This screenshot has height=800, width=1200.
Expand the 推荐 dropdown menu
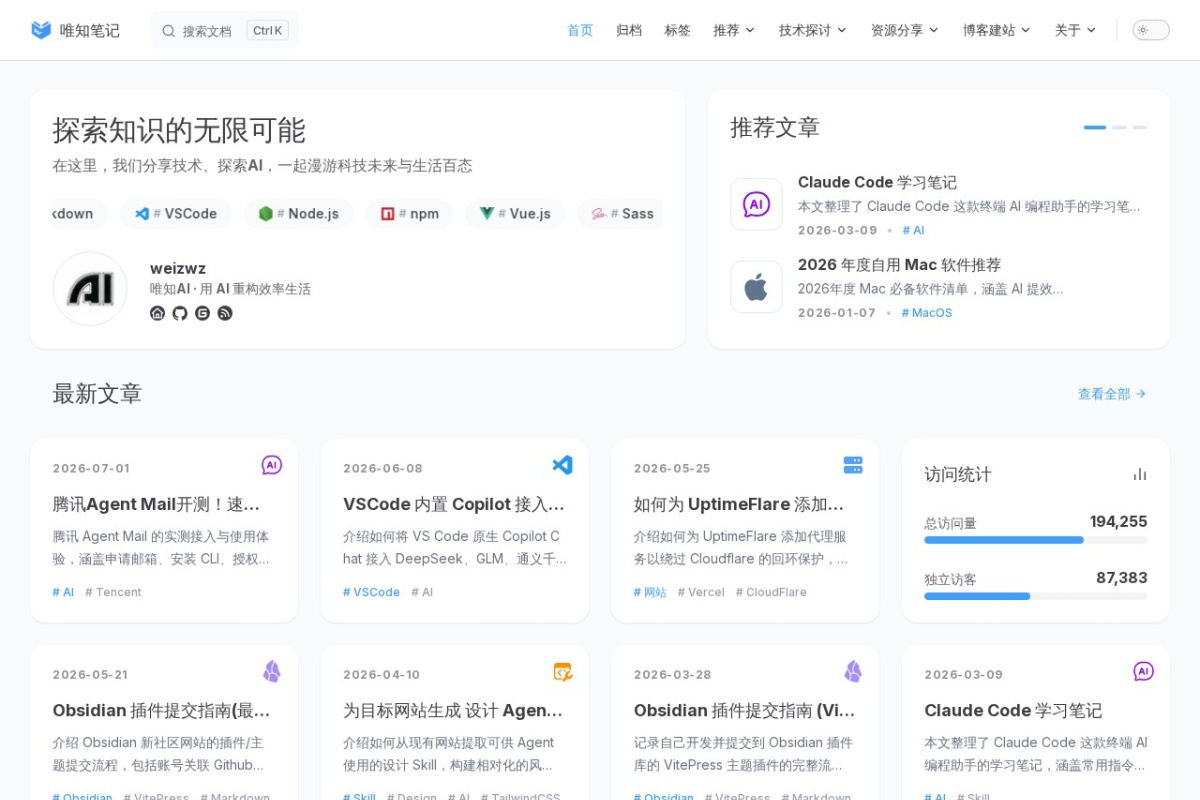[x=734, y=30]
